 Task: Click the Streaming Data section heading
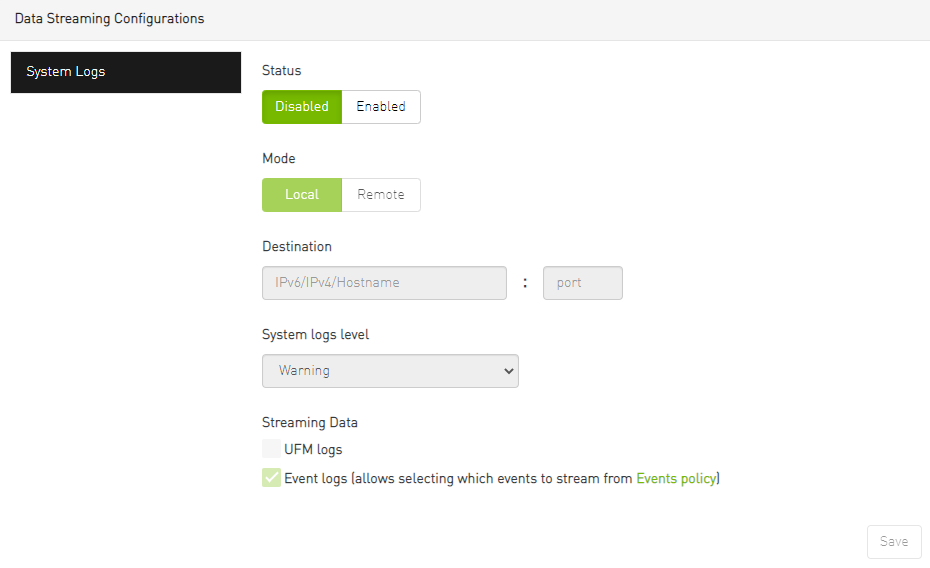point(309,422)
